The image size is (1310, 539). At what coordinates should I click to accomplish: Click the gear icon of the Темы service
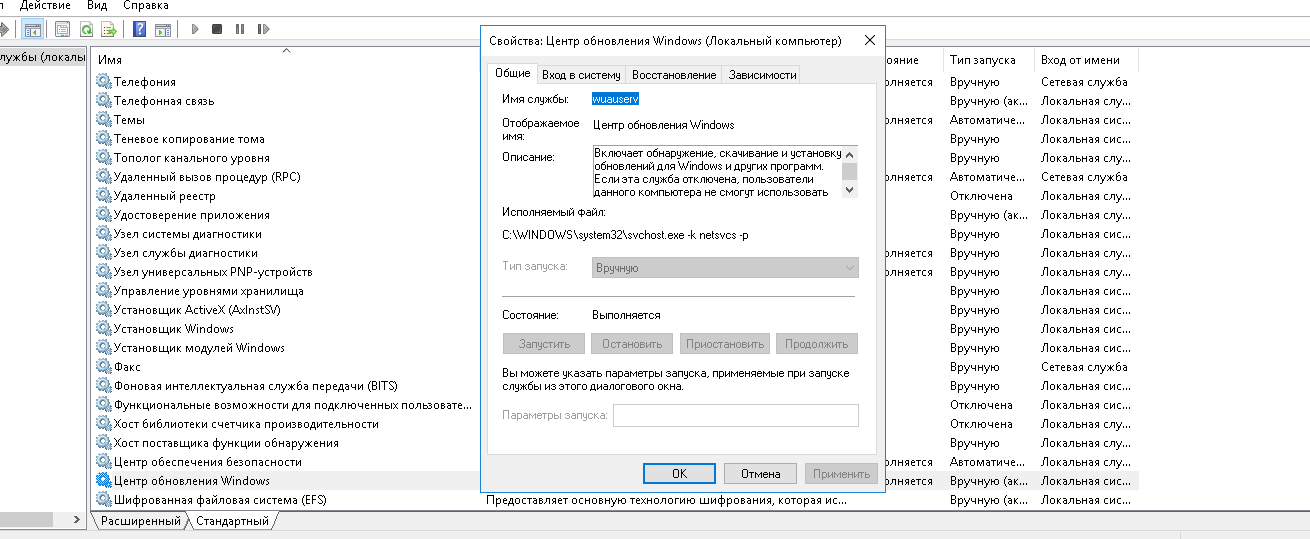[104, 120]
